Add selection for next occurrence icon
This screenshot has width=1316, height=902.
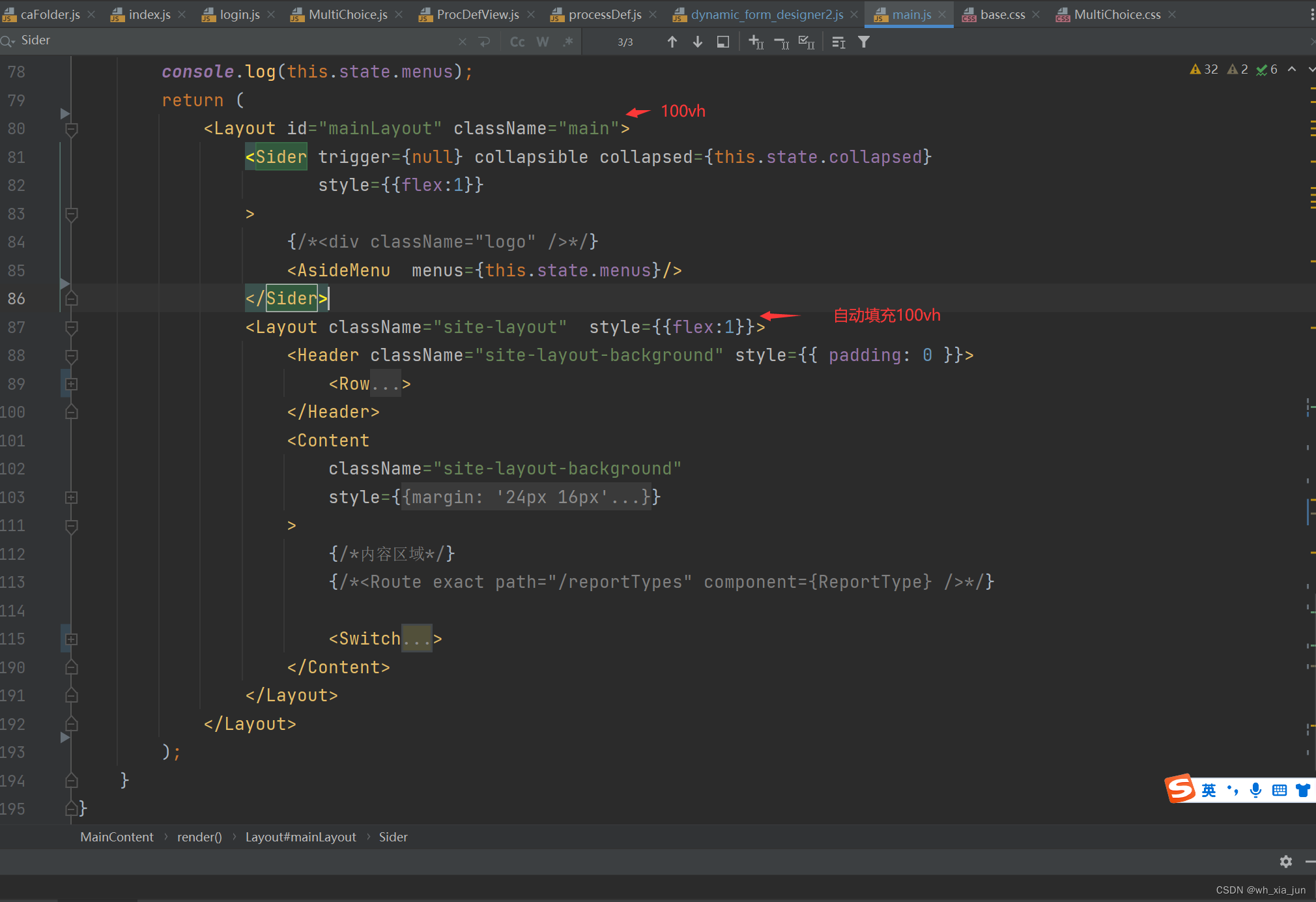point(756,42)
